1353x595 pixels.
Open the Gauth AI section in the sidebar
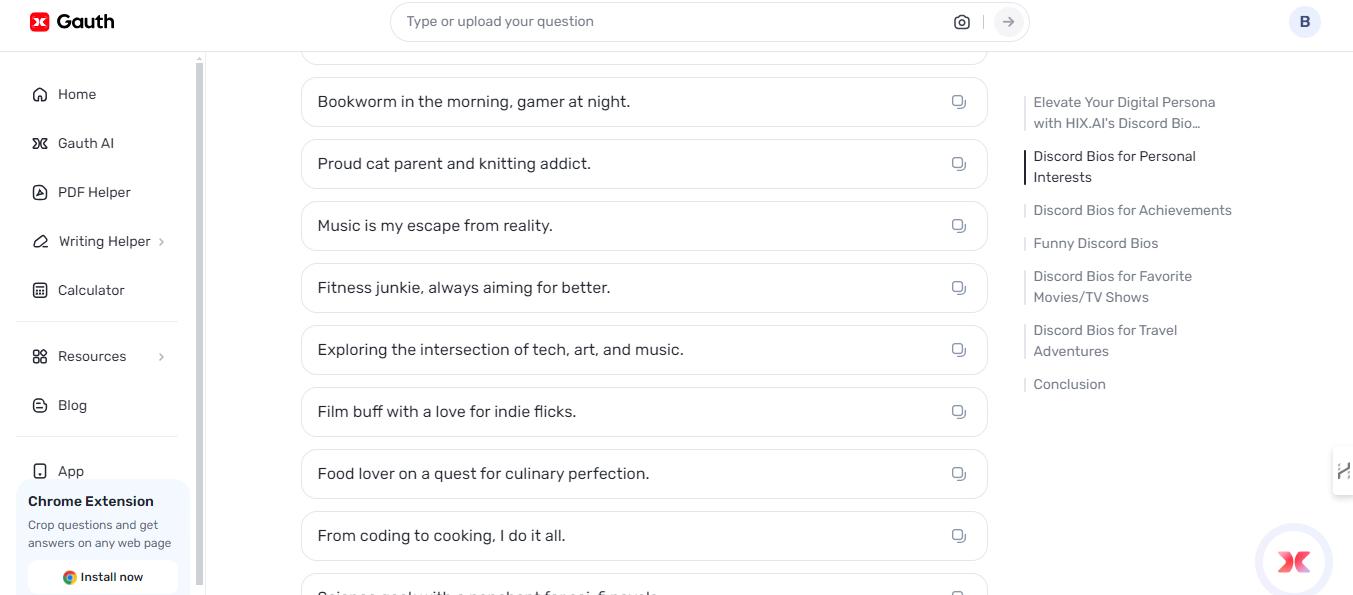(x=83, y=143)
